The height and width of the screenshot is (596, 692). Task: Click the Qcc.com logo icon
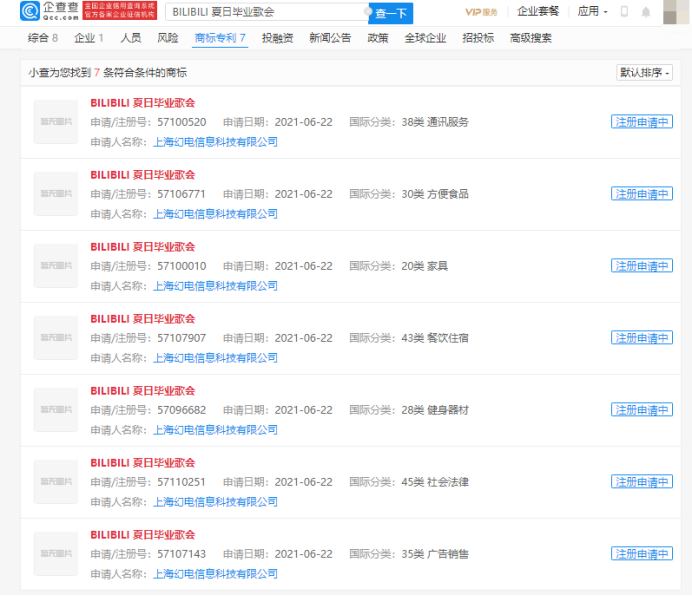point(30,11)
